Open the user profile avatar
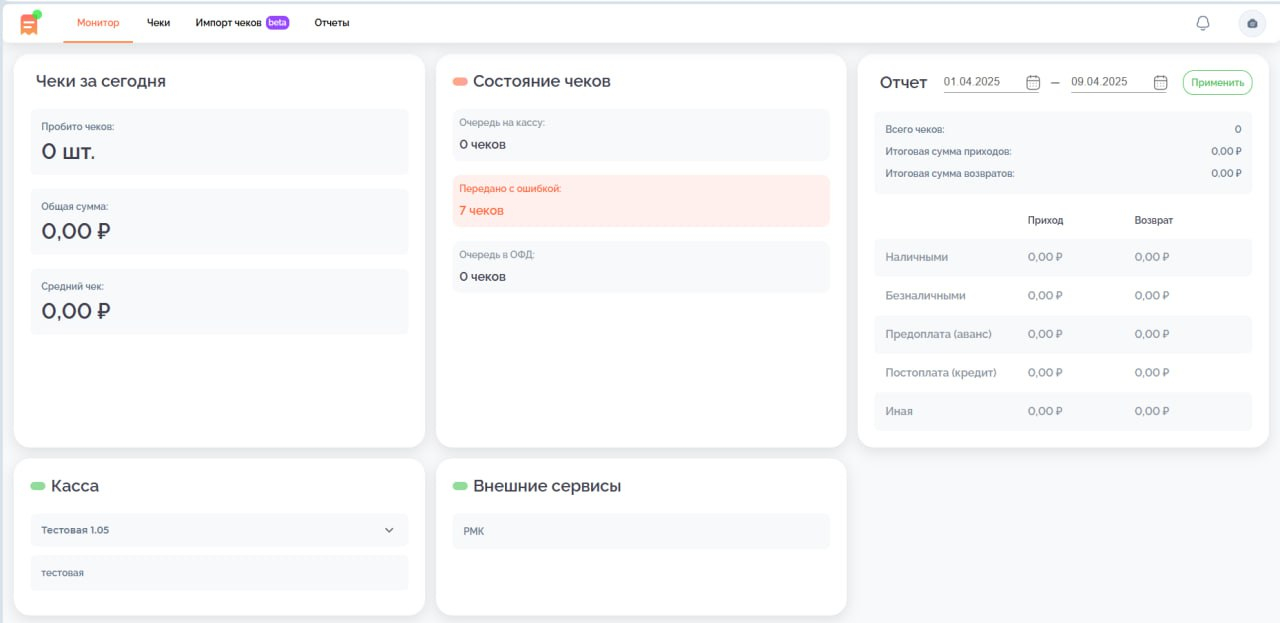The width and height of the screenshot is (1280, 623). (1252, 23)
